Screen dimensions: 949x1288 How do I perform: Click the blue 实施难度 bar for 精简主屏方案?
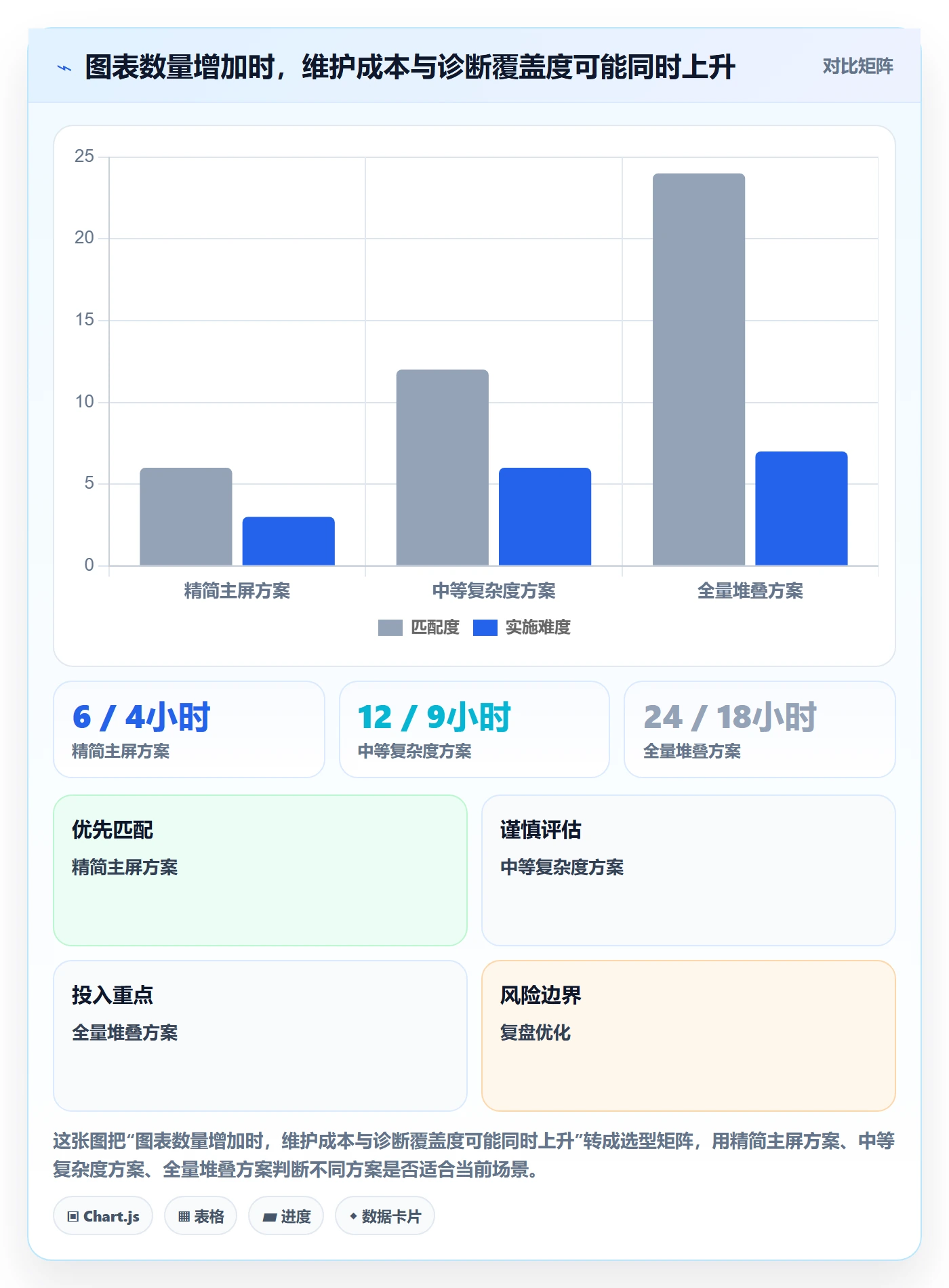coord(289,541)
